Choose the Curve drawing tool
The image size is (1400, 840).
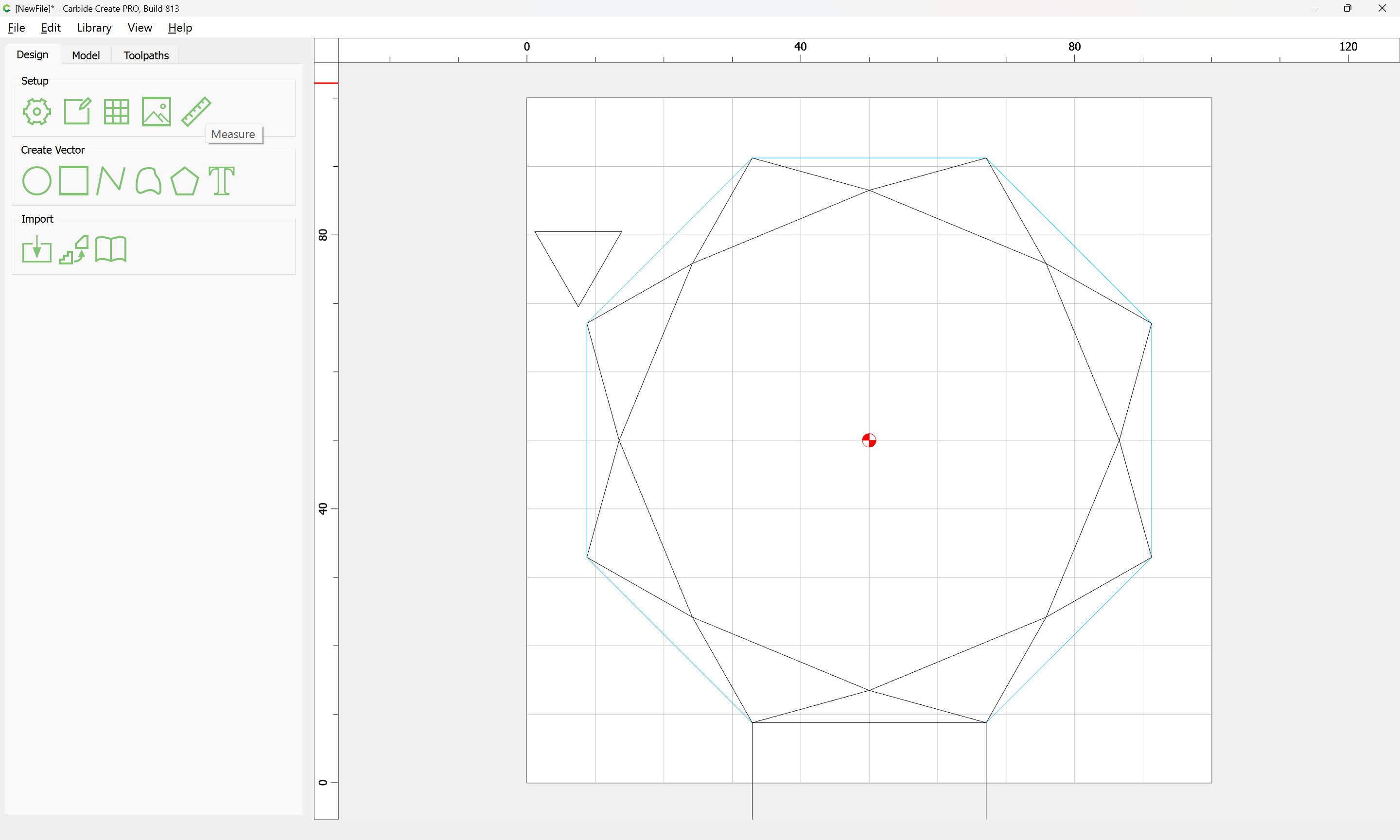(148, 180)
